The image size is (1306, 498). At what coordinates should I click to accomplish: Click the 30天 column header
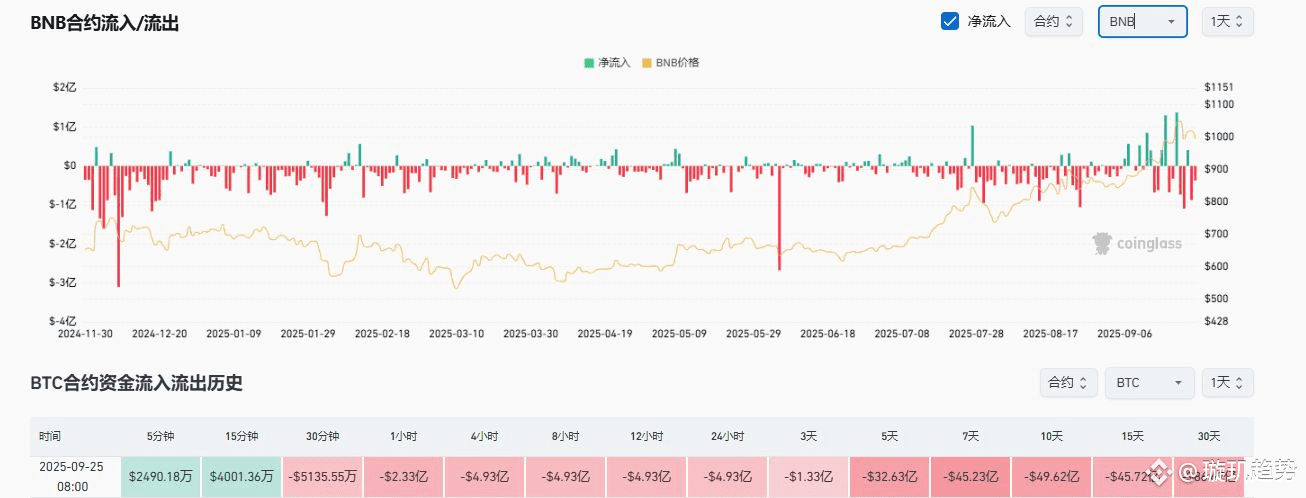pos(1209,436)
